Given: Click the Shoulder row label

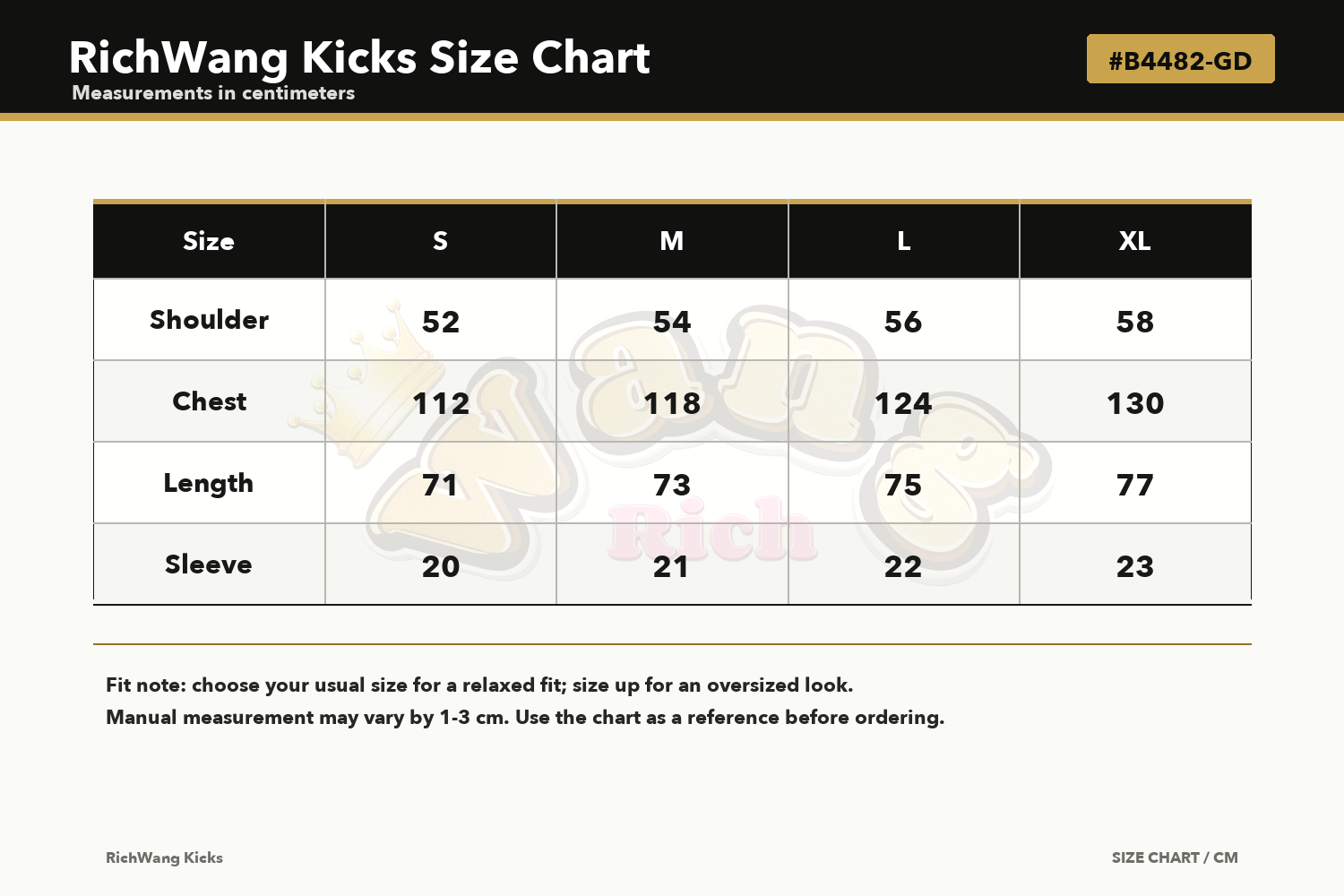Looking at the screenshot, I should pos(209,320).
